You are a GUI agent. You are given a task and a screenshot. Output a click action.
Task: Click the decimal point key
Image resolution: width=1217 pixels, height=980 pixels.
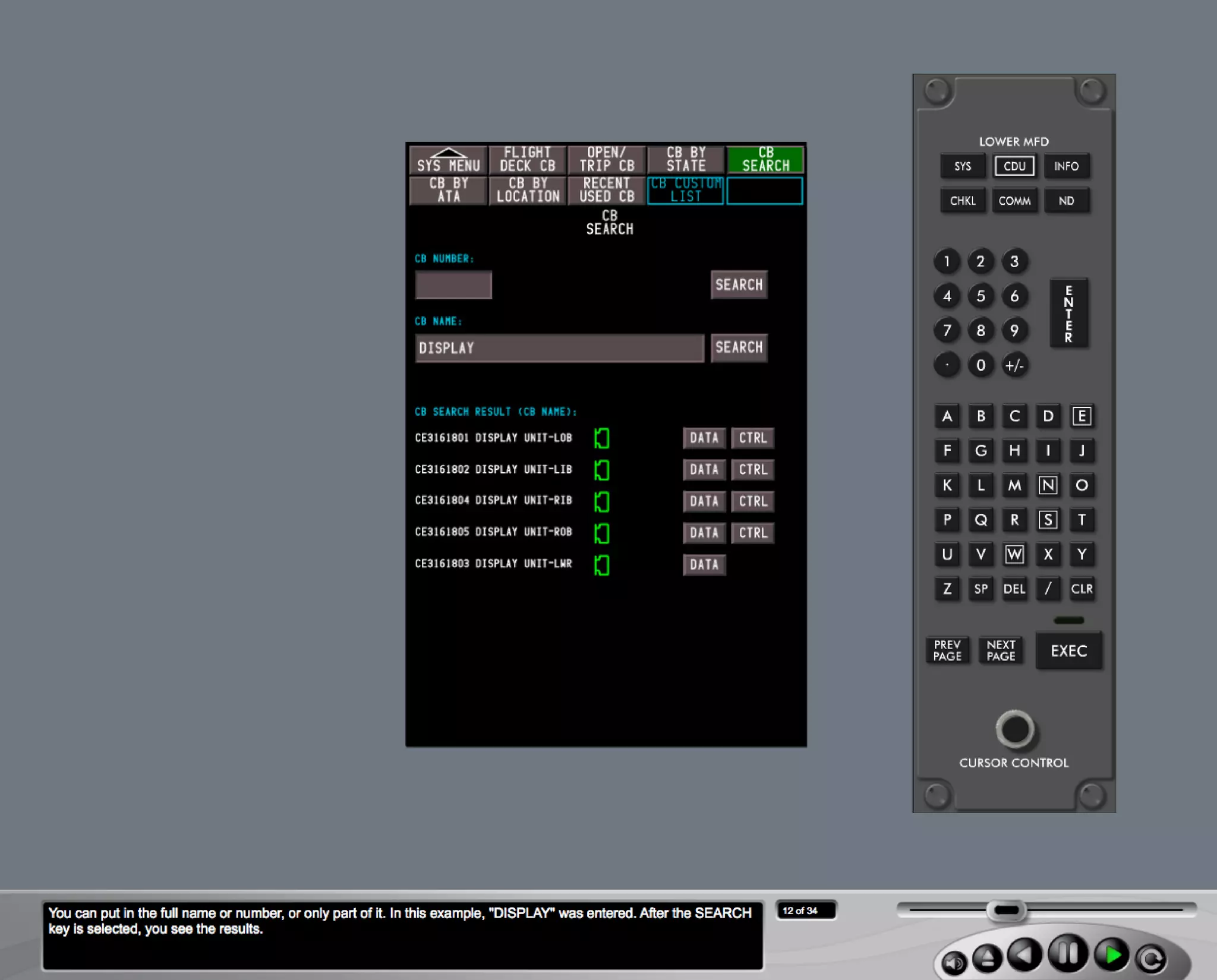tap(947, 365)
